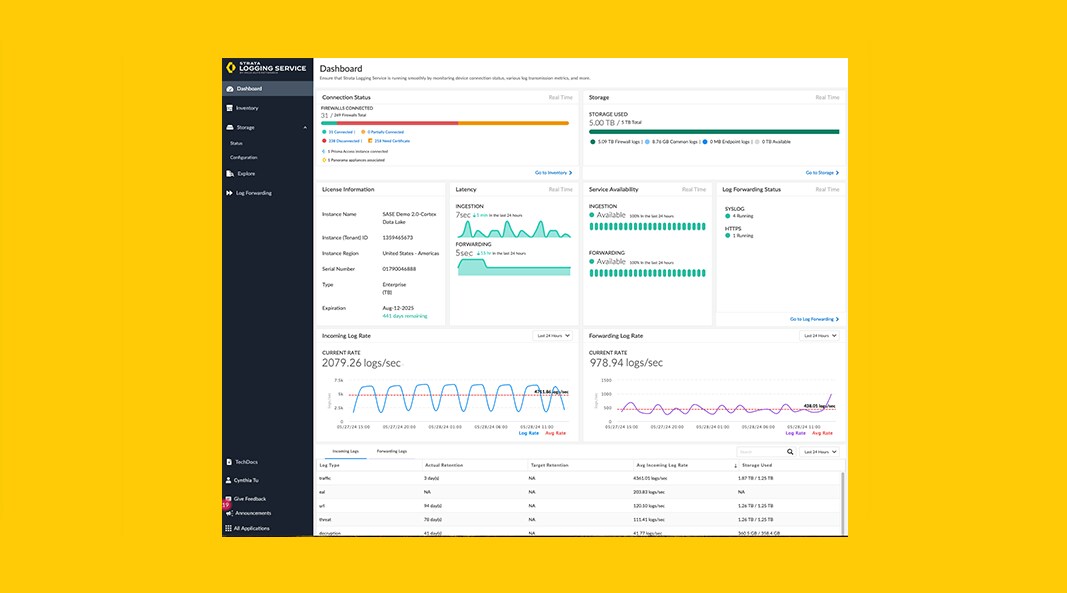Collapse the Storage section in the sidebar
The image size is (1067, 593).
[305, 127]
